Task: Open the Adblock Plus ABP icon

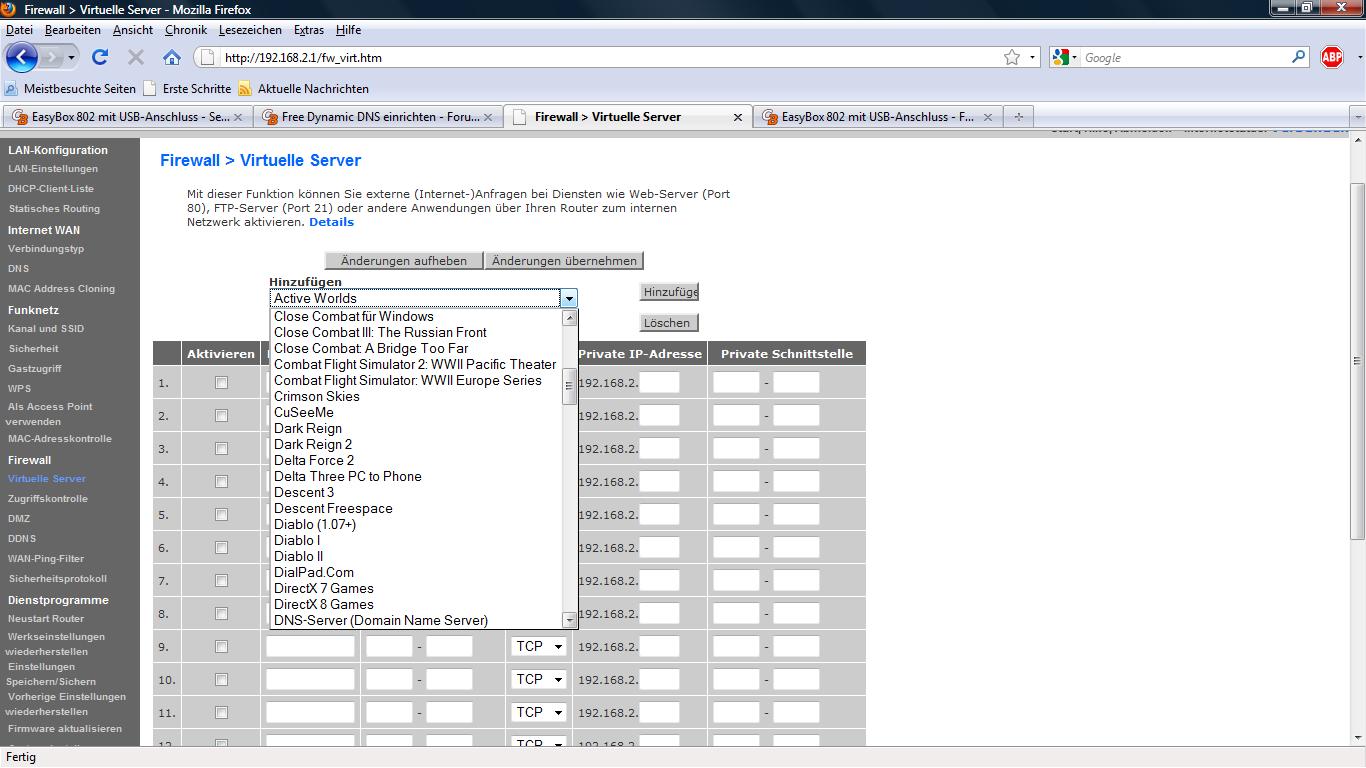Action: point(1332,58)
